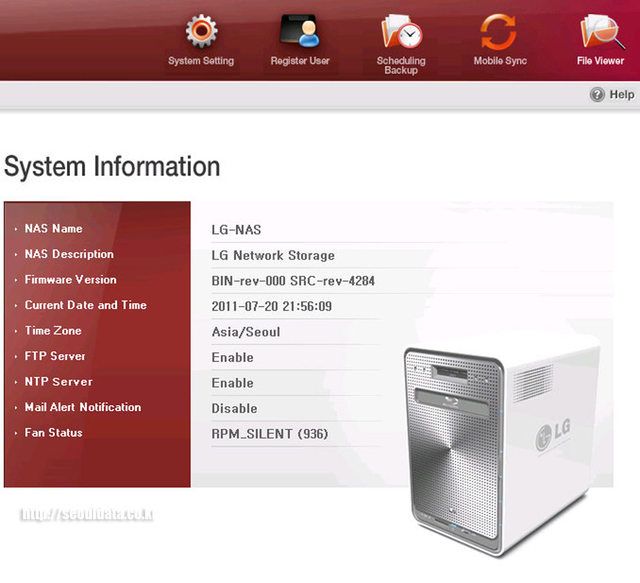640x583 pixels.
Task: Click the NTP Server Enable value
Action: [x=232, y=383]
